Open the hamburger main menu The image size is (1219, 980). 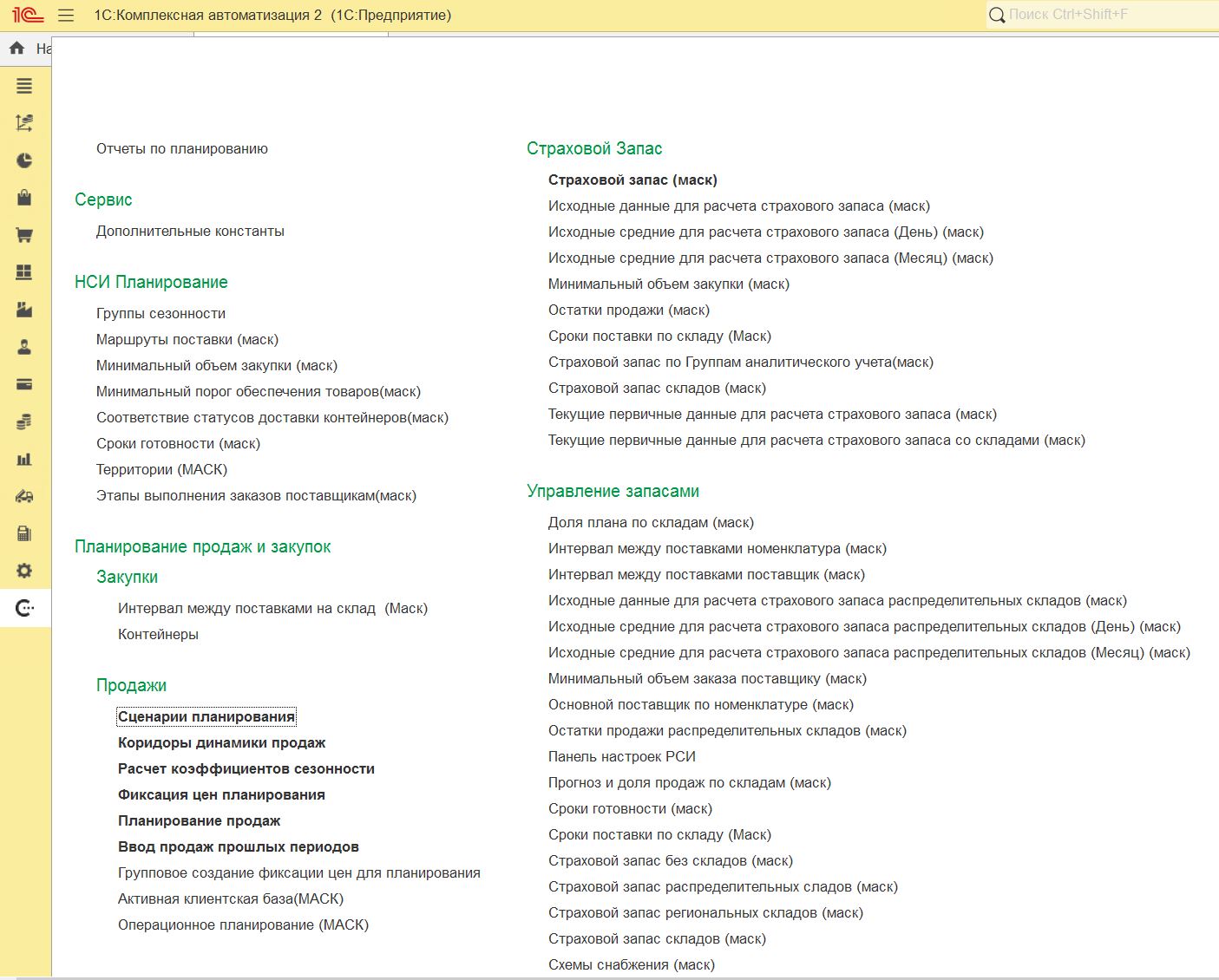coord(66,16)
